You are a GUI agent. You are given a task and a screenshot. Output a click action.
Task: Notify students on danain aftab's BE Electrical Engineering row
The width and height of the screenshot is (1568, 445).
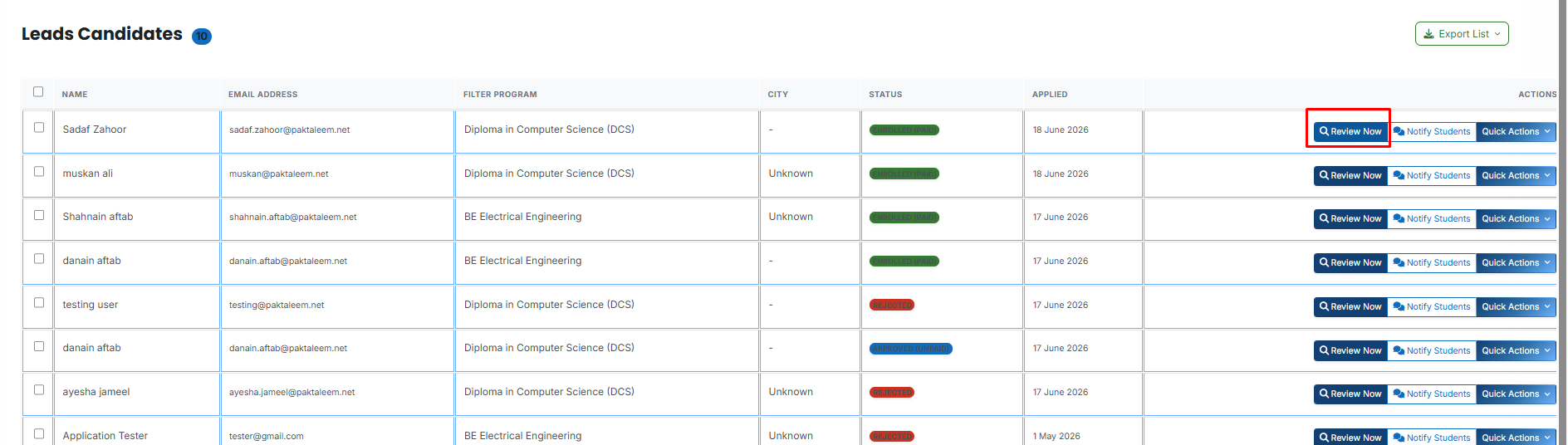[x=1432, y=263]
